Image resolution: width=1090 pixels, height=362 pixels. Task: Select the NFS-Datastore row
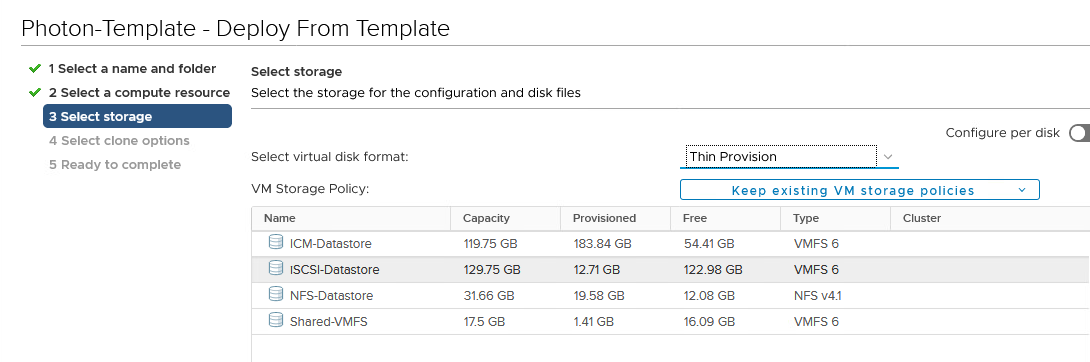[670, 295]
